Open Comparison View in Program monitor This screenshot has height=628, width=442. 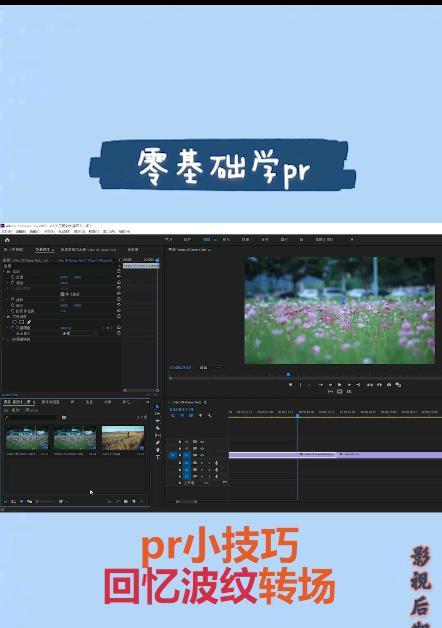[x=398, y=385]
